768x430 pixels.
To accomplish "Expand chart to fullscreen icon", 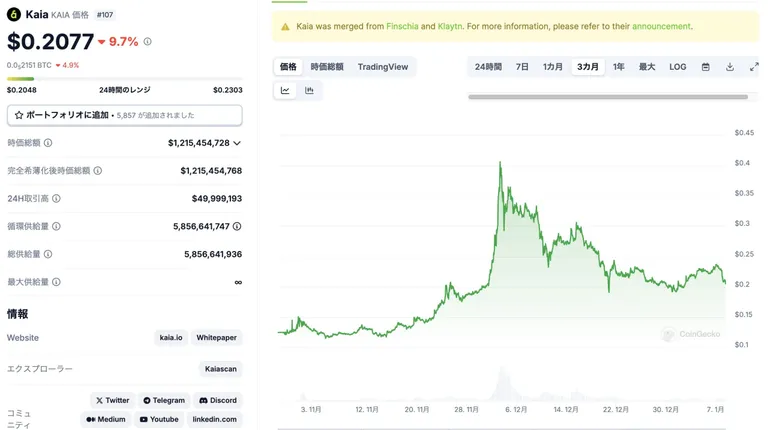I will (754, 67).
